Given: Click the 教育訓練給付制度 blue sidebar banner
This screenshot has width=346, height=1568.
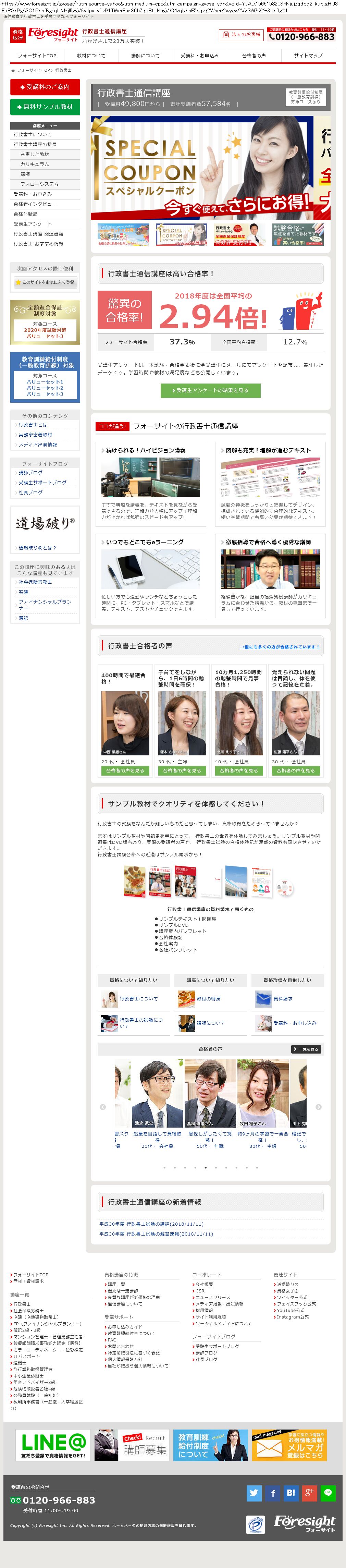Looking at the screenshot, I should click(45, 377).
